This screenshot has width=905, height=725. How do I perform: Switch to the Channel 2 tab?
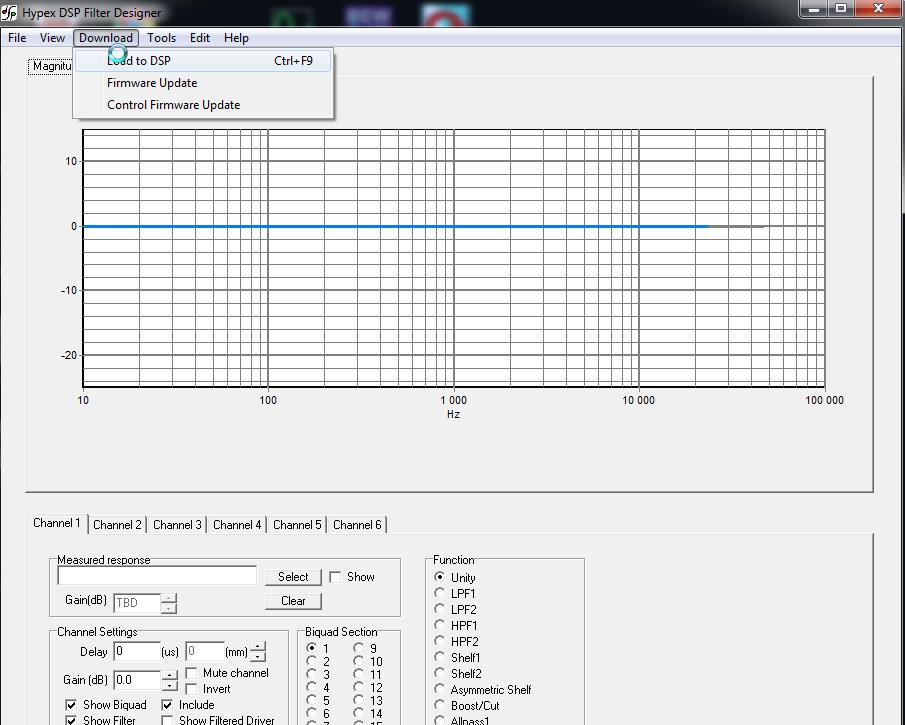click(x=117, y=525)
